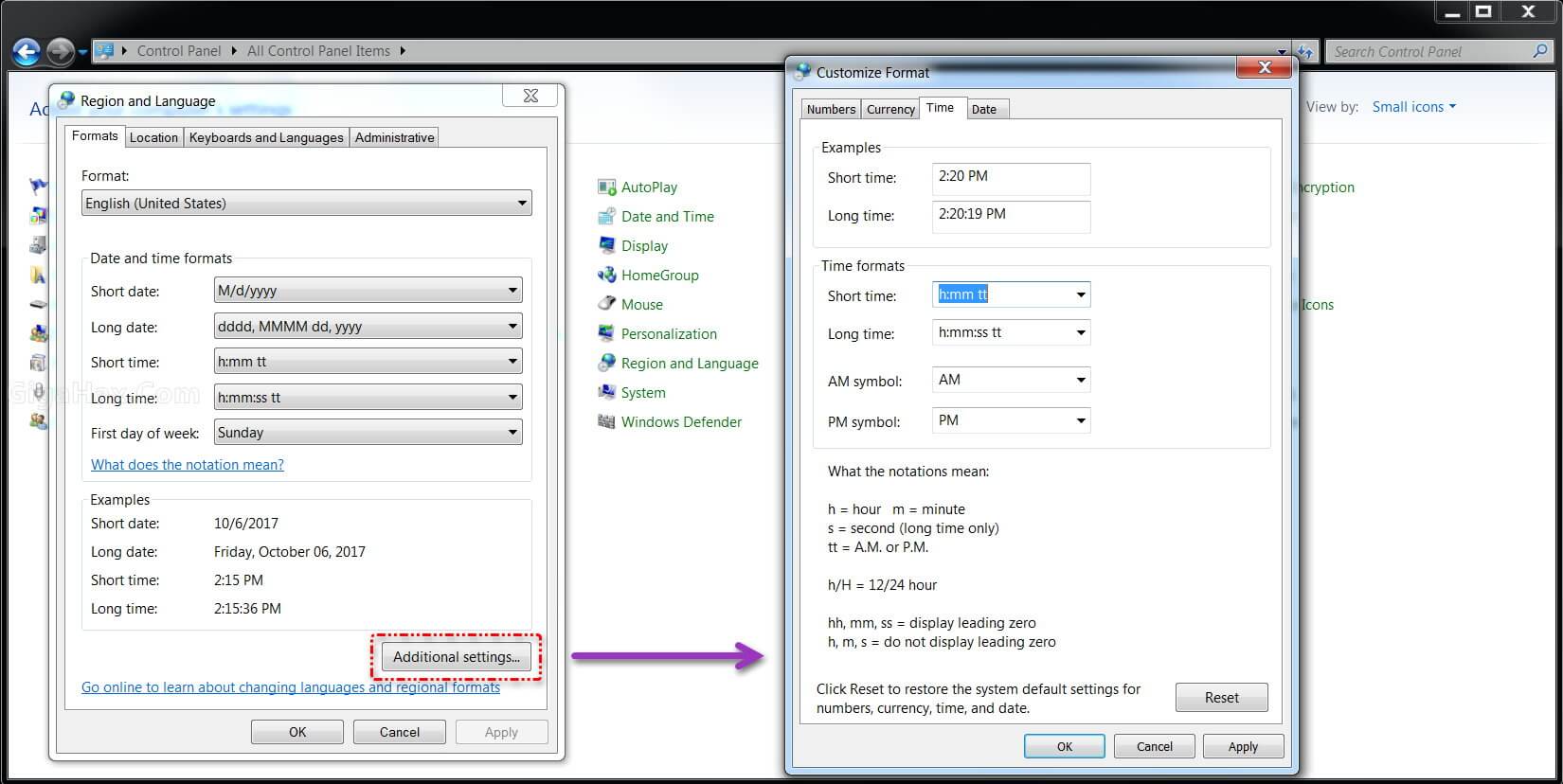Click the Additional settings button
This screenshot has height=784, width=1563.
[456, 657]
